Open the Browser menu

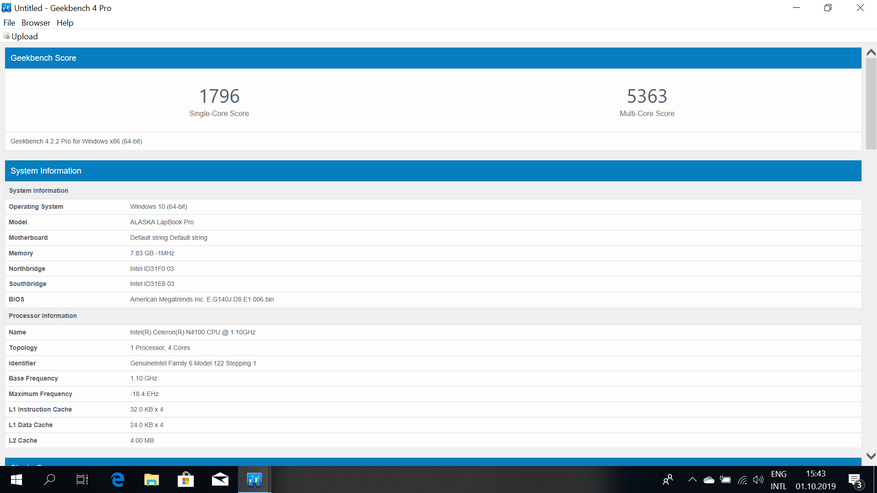click(x=36, y=23)
